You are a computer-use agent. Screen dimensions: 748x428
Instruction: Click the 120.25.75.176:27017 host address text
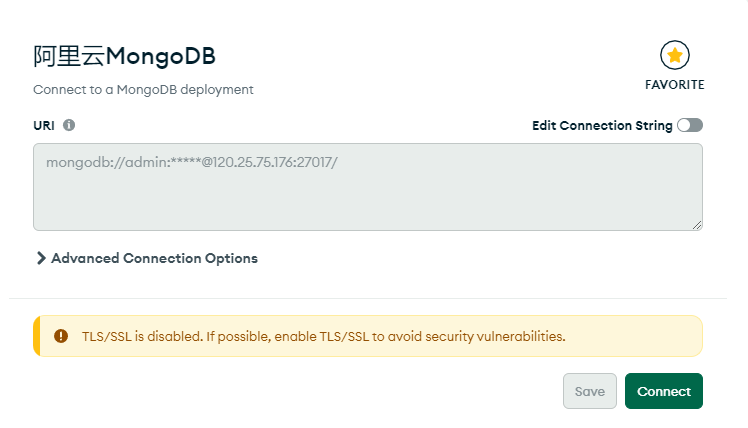pyautogui.click(x=270, y=160)
